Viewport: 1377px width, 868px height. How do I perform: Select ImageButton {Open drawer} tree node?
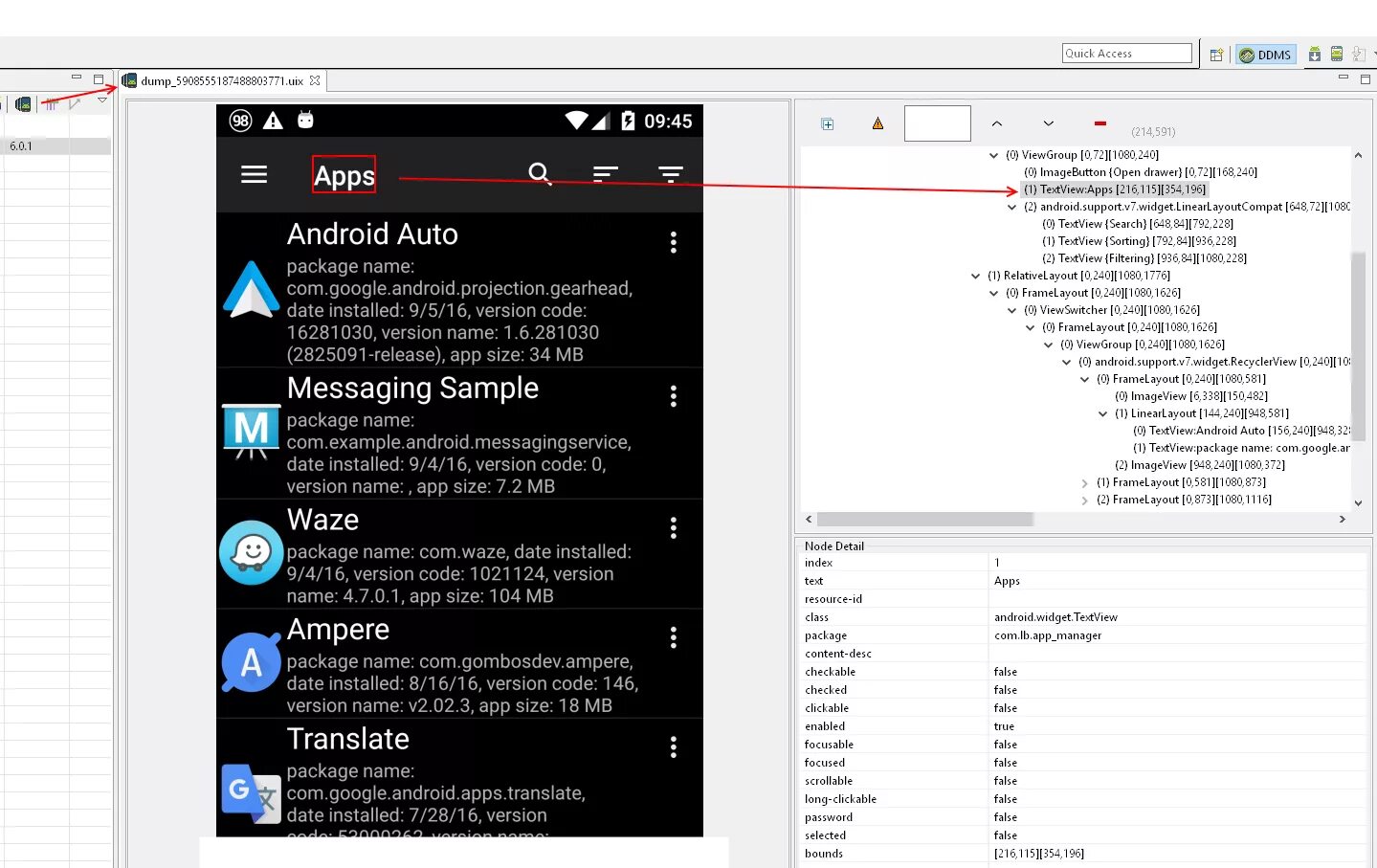pyautogui.click(x=1140, y=172)
